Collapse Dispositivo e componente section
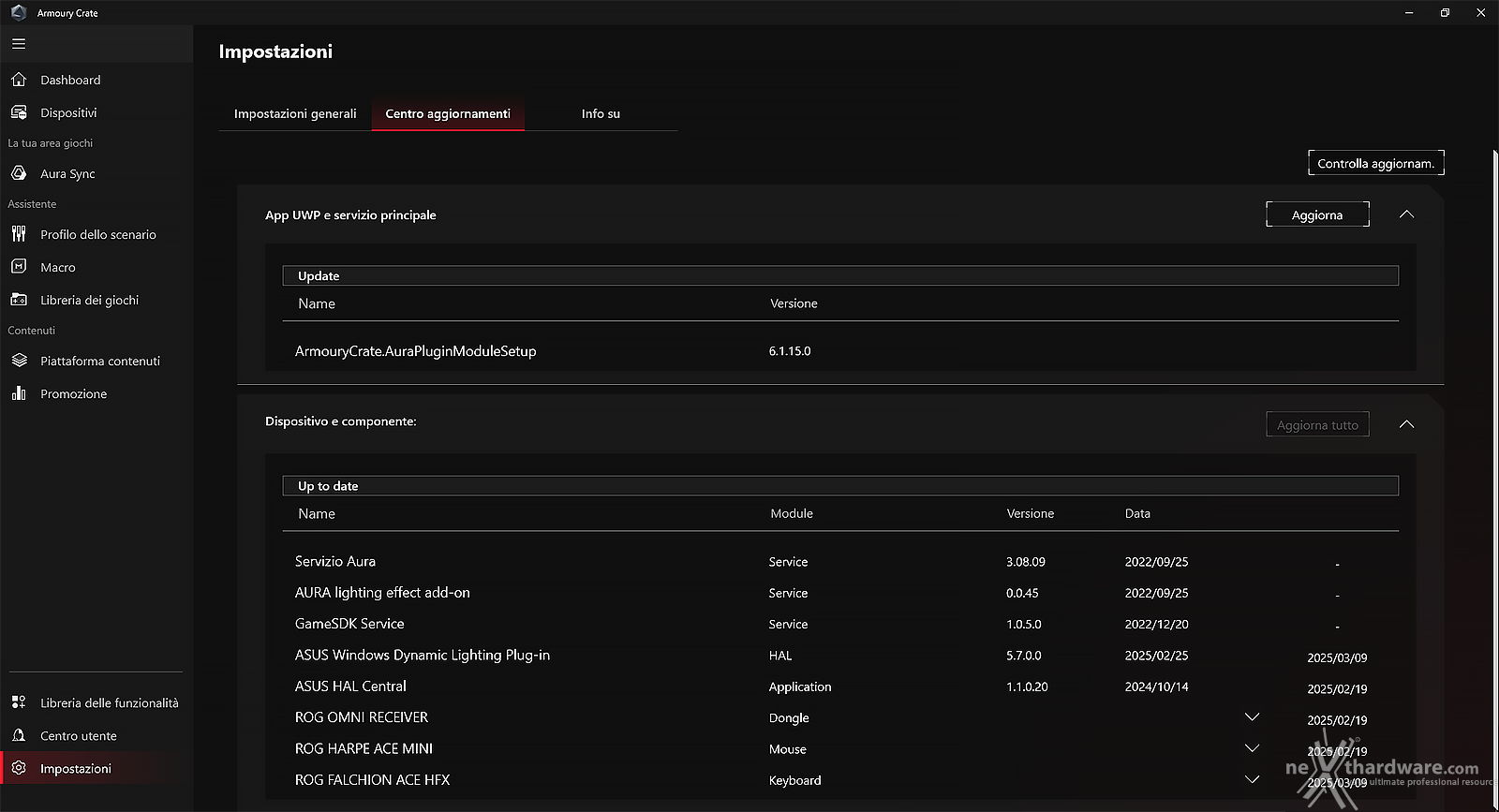1499x812 pixels. (1406, 424)
